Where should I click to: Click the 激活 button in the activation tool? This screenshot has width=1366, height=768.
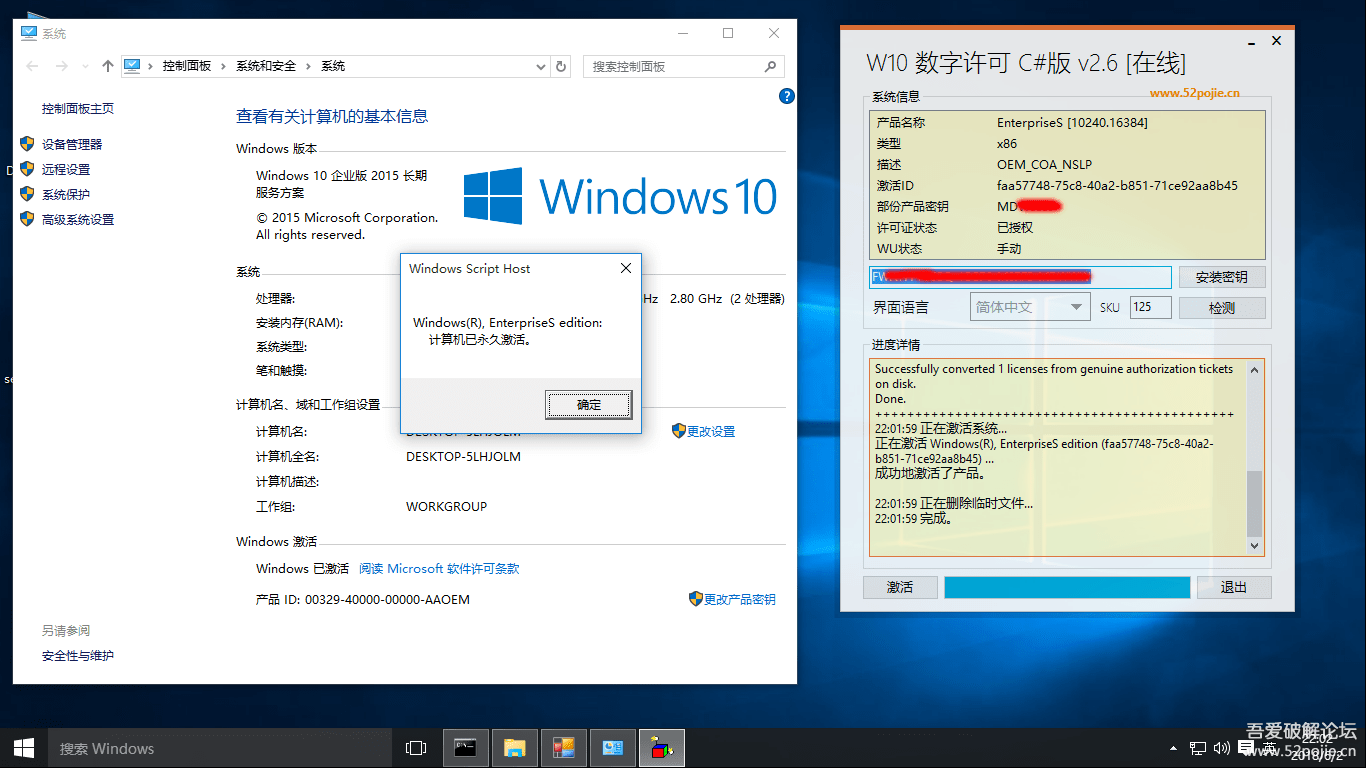[900, 587]
